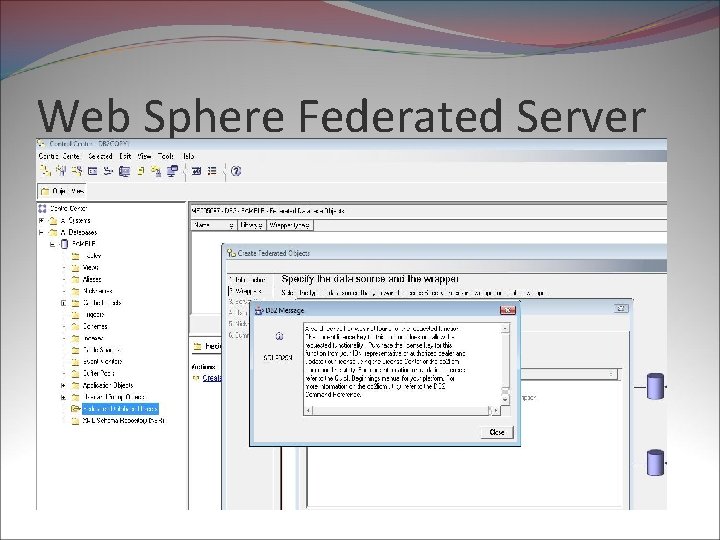Select the highlighted Federated Database Objects folder

tap(120, 409)
